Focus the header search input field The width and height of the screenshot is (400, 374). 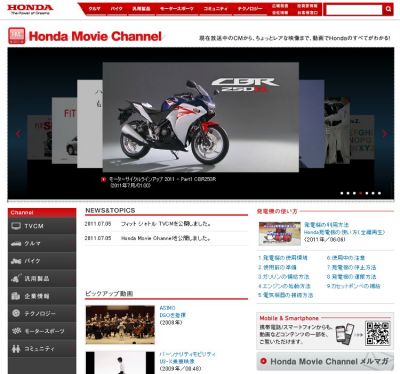(x=354, y=10)
